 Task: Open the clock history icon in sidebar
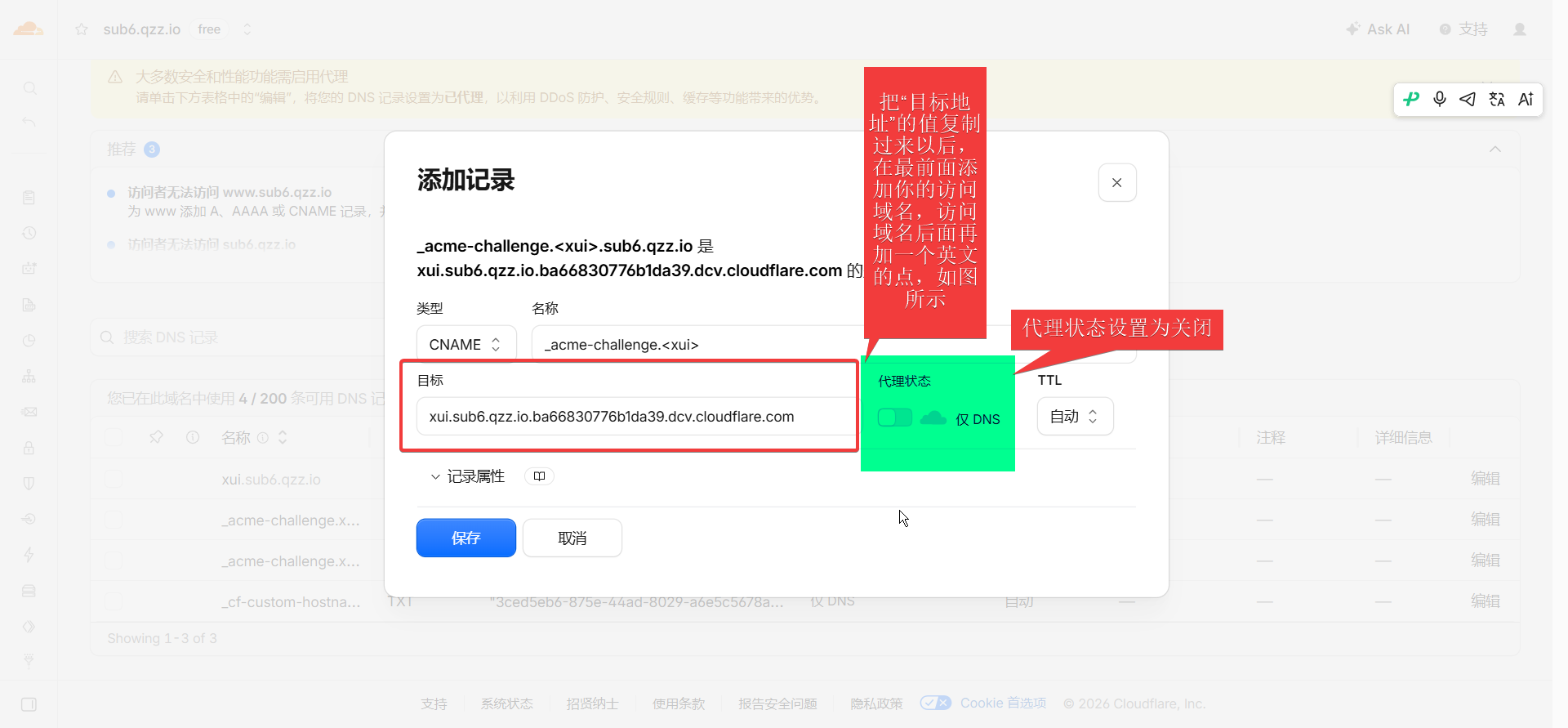[x=29, y=233]
